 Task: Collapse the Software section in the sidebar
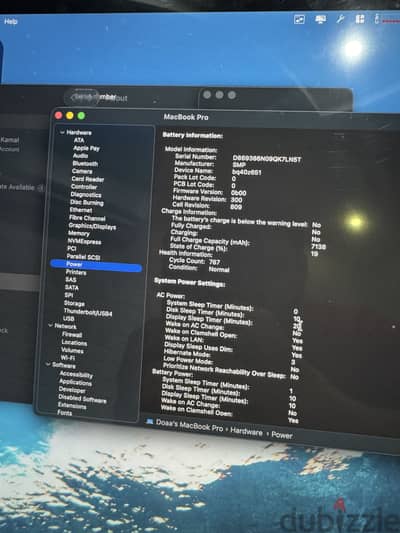click(x=48, y=364)
